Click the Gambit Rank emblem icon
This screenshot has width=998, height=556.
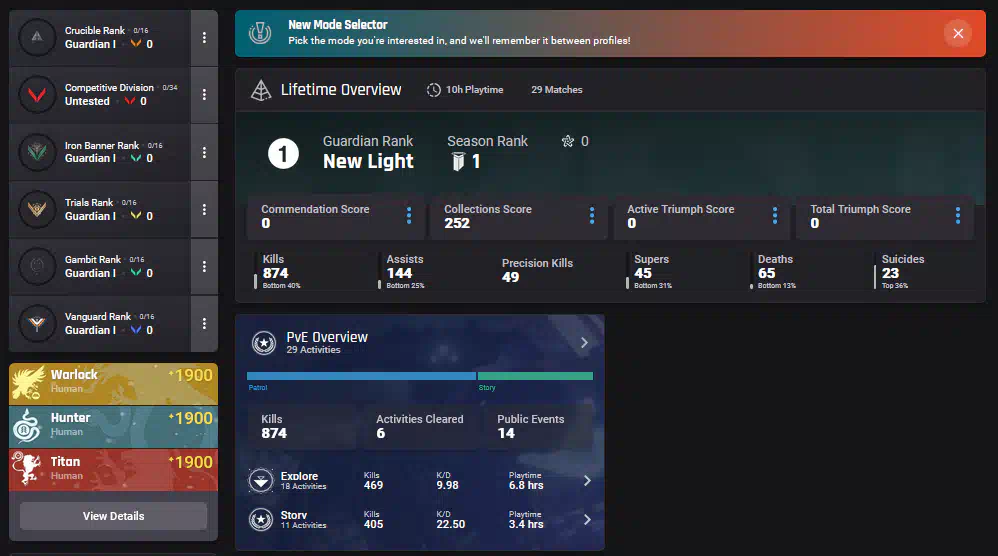[37, 267]
